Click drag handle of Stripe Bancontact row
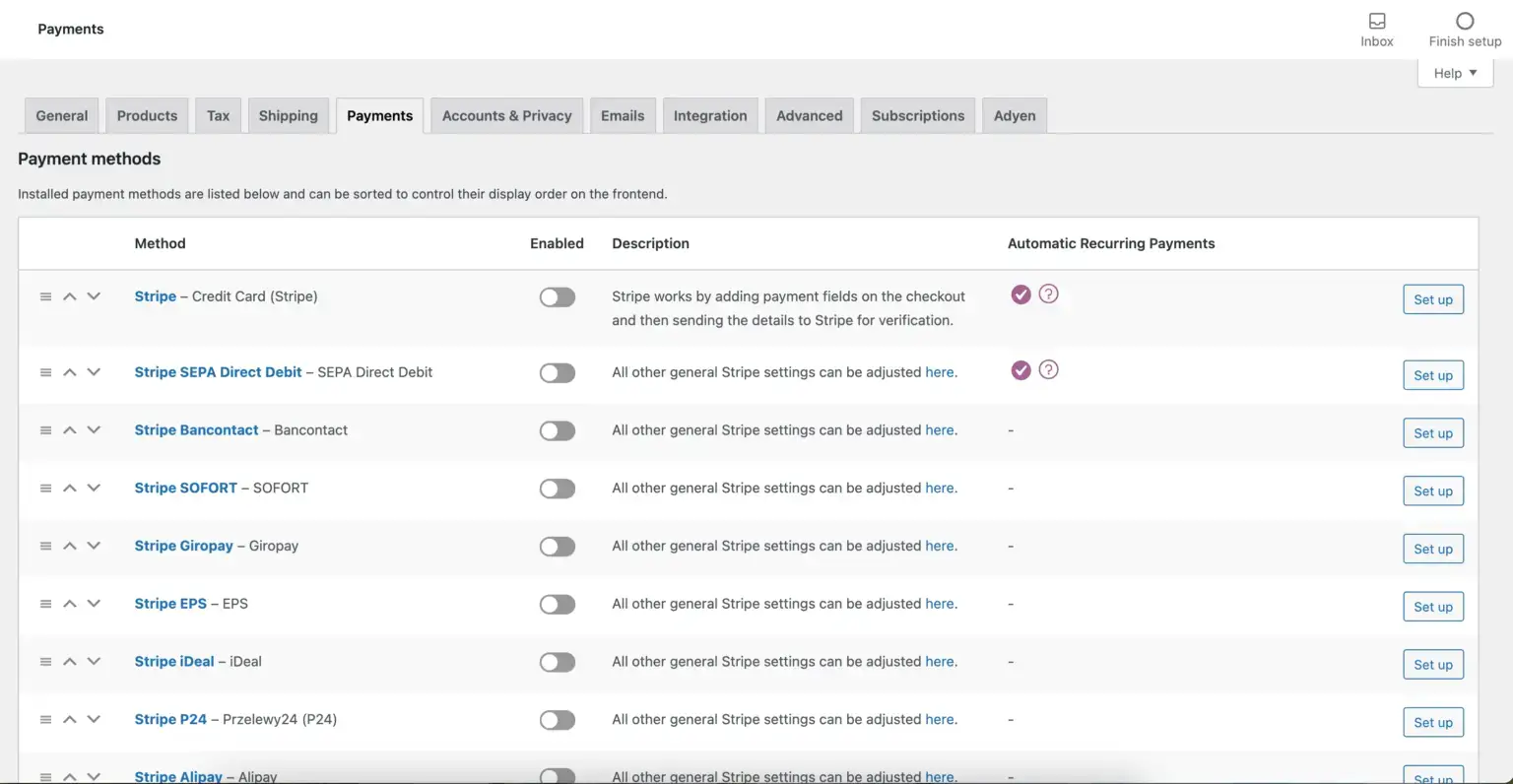Viewport: 1513px width, 784px height. [x=45, y=430]
